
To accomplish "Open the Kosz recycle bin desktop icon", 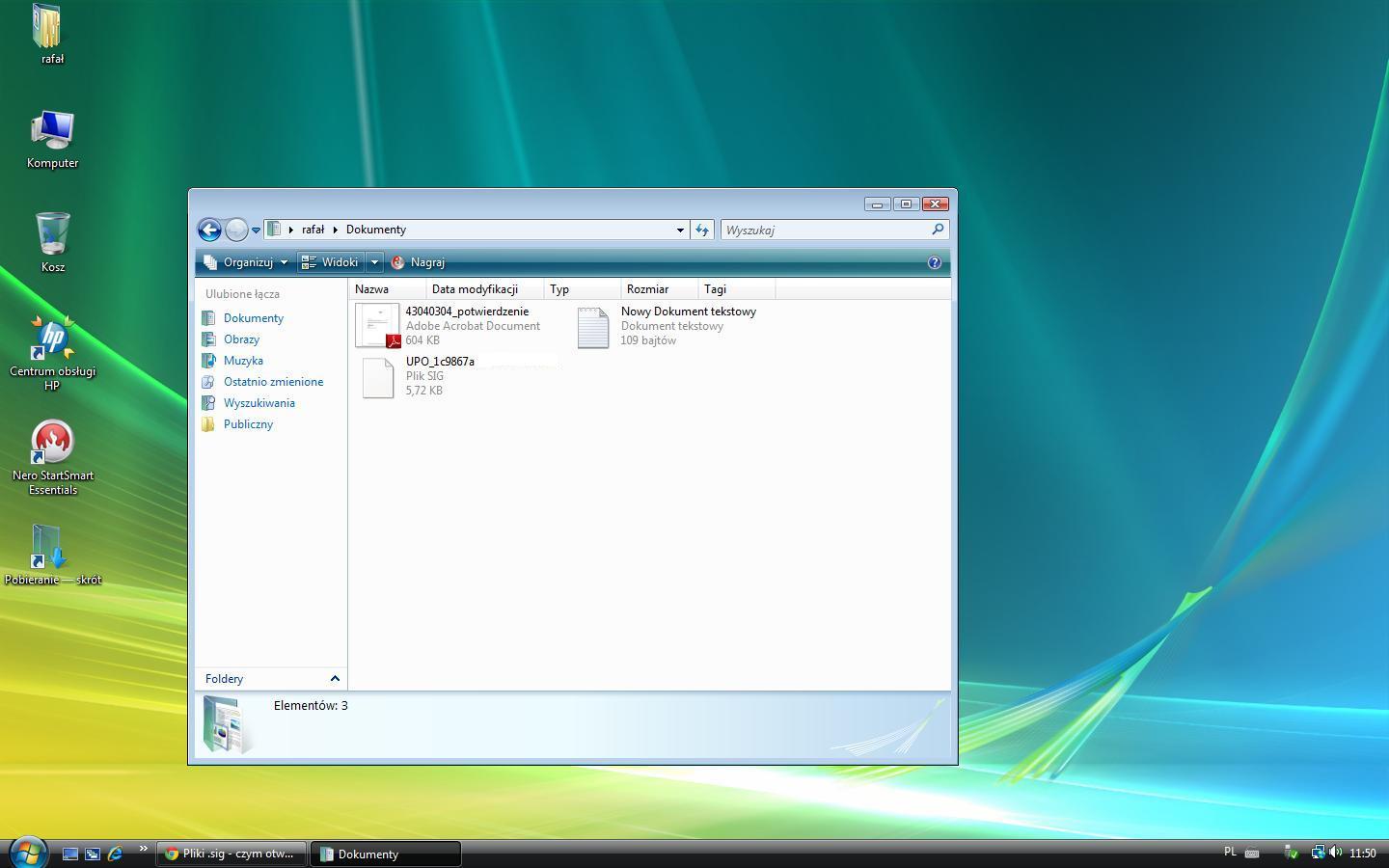I will pos(52,234).
